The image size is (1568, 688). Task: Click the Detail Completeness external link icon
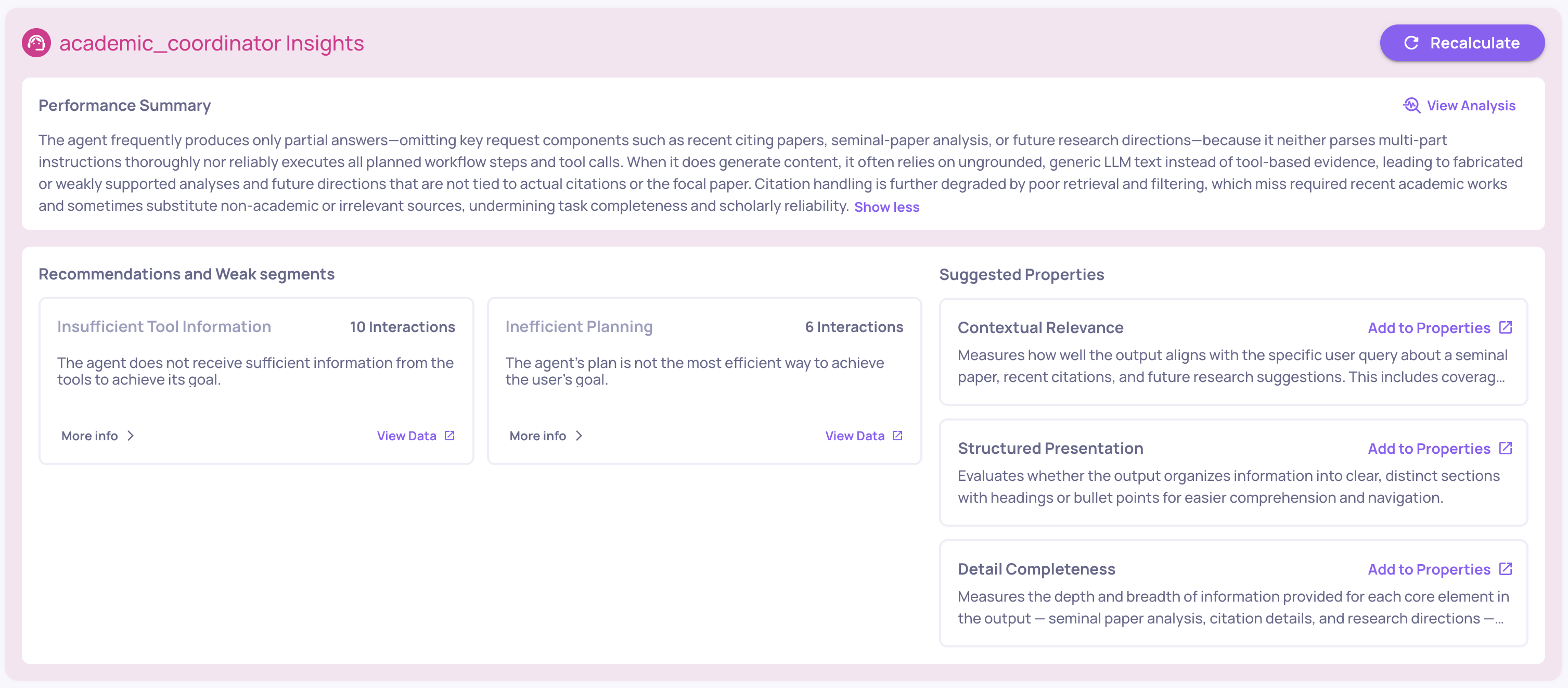click(x=1505, y=569)
